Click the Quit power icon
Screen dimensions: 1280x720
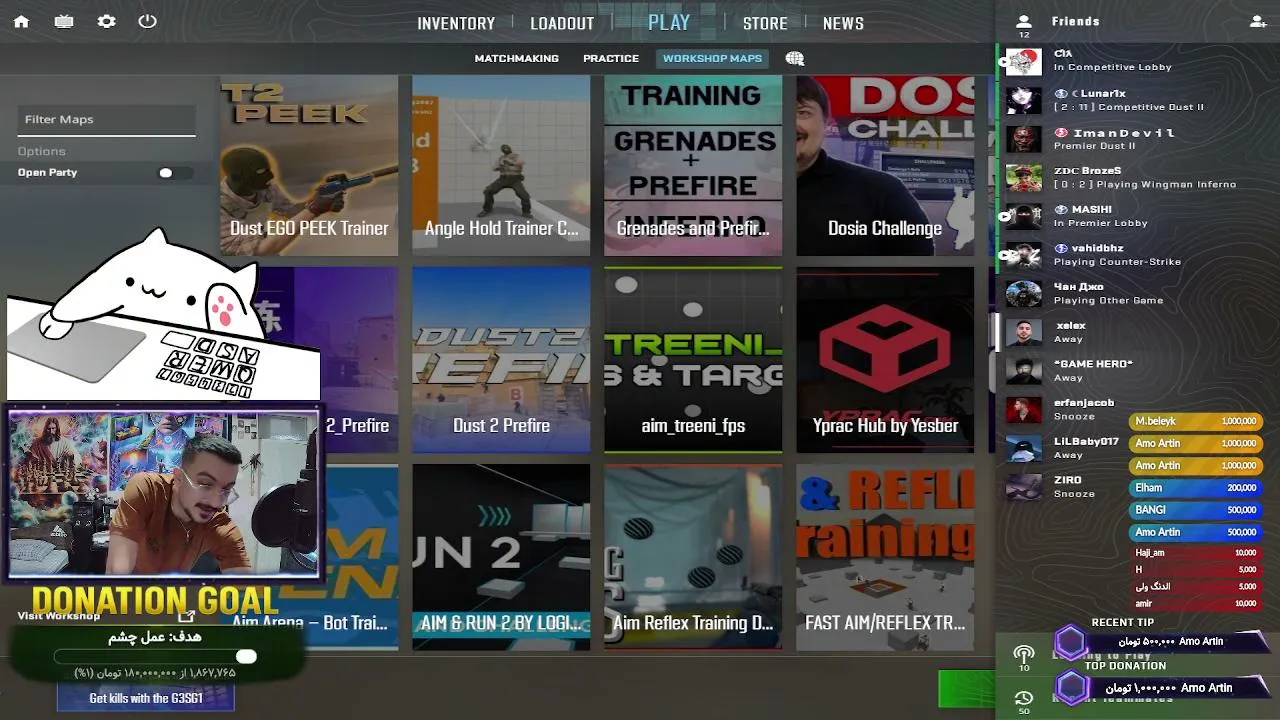[x=148, y=21]
